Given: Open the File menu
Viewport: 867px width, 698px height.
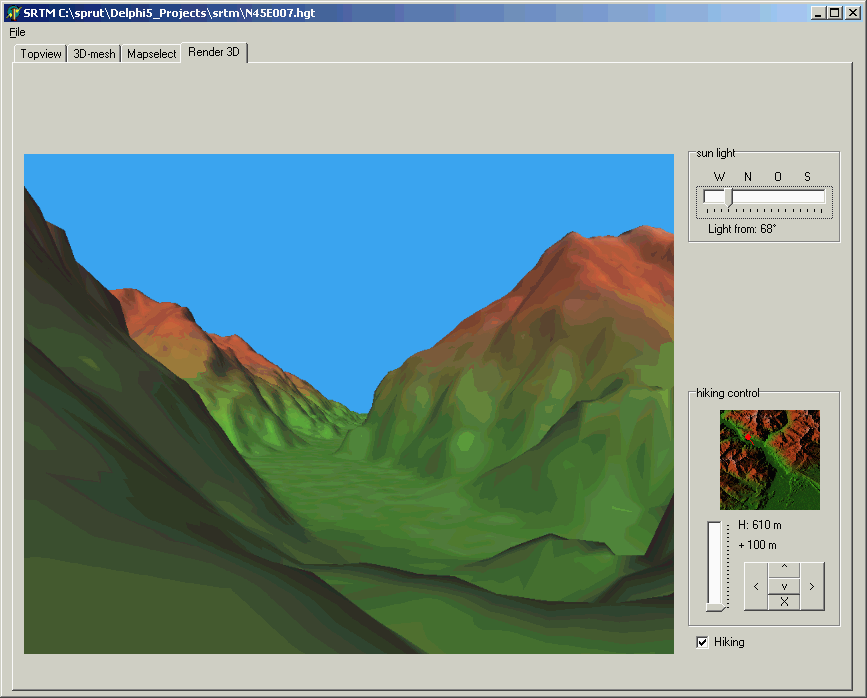Looking at the screenshot, I should point(17,32).
